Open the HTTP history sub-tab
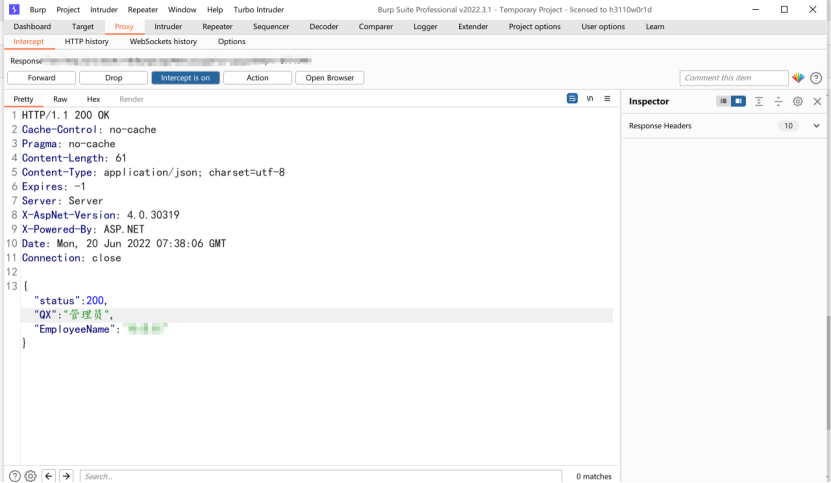 coord(86,41)
